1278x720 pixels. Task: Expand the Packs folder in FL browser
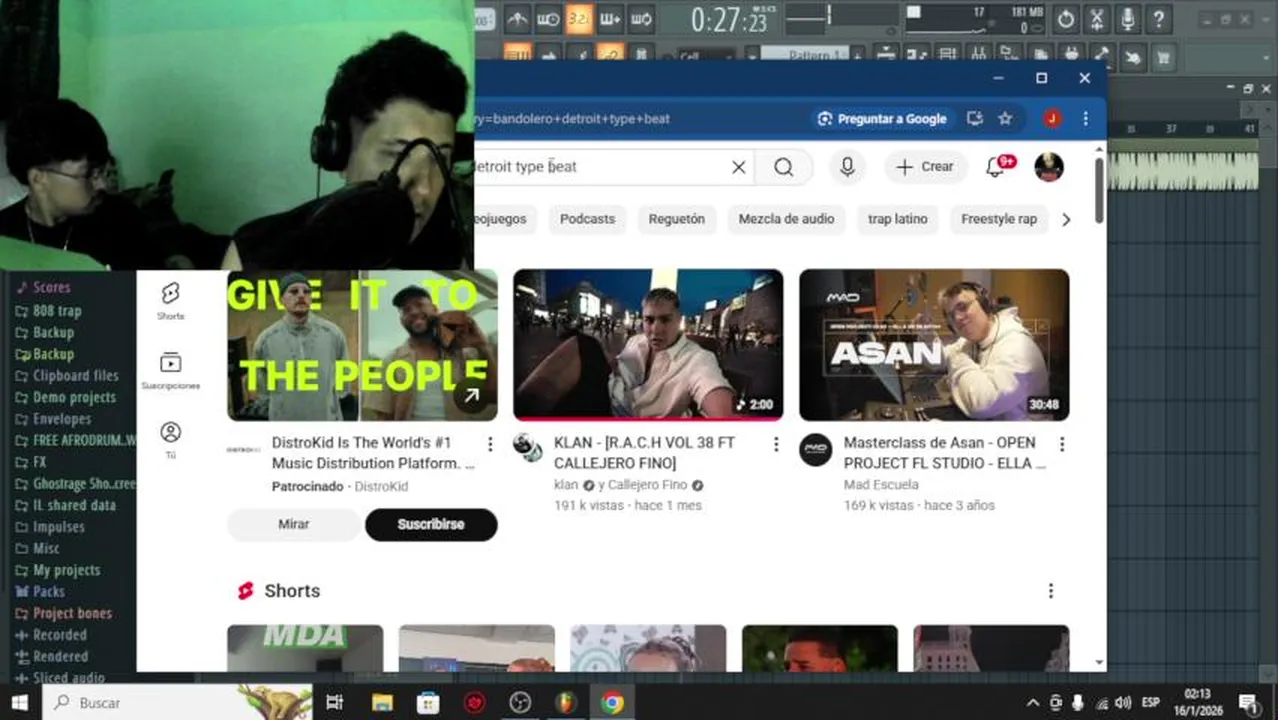pos(40,591)
